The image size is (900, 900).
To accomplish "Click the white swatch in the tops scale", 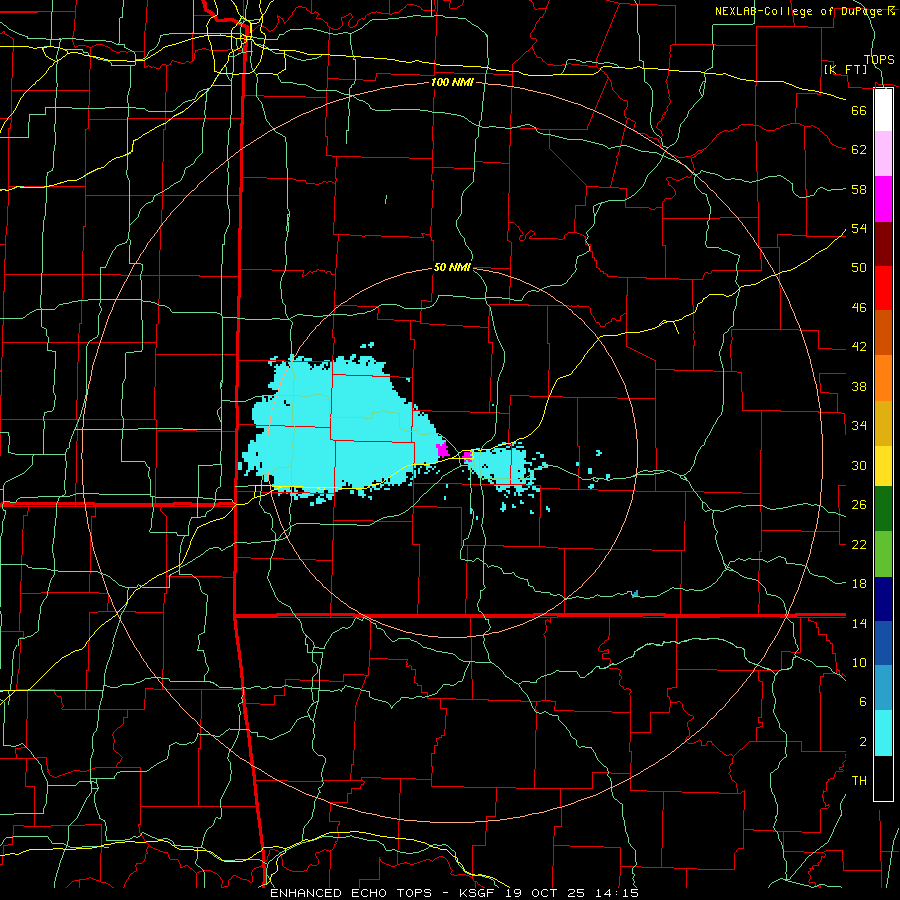I will pos(883,110).
